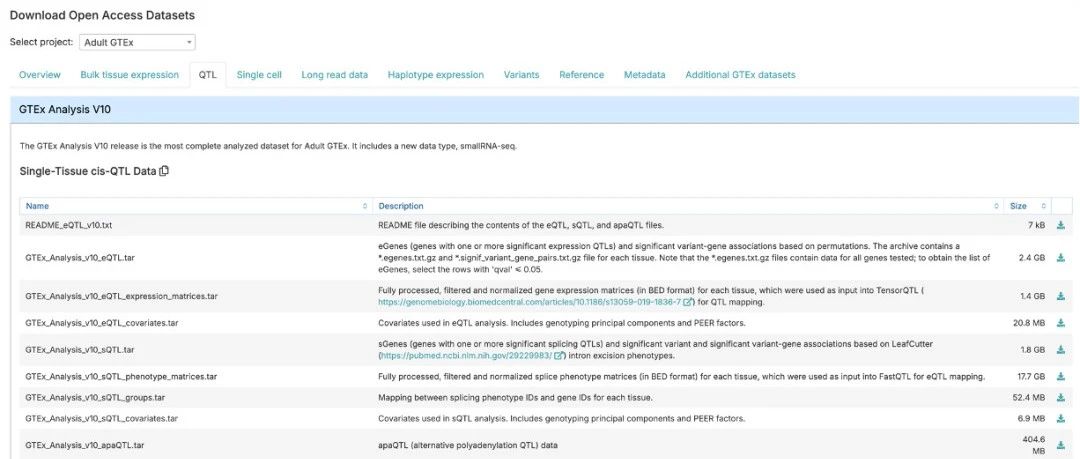Sort the table by the Description column

pyautogui.click(x=689, y=206)
